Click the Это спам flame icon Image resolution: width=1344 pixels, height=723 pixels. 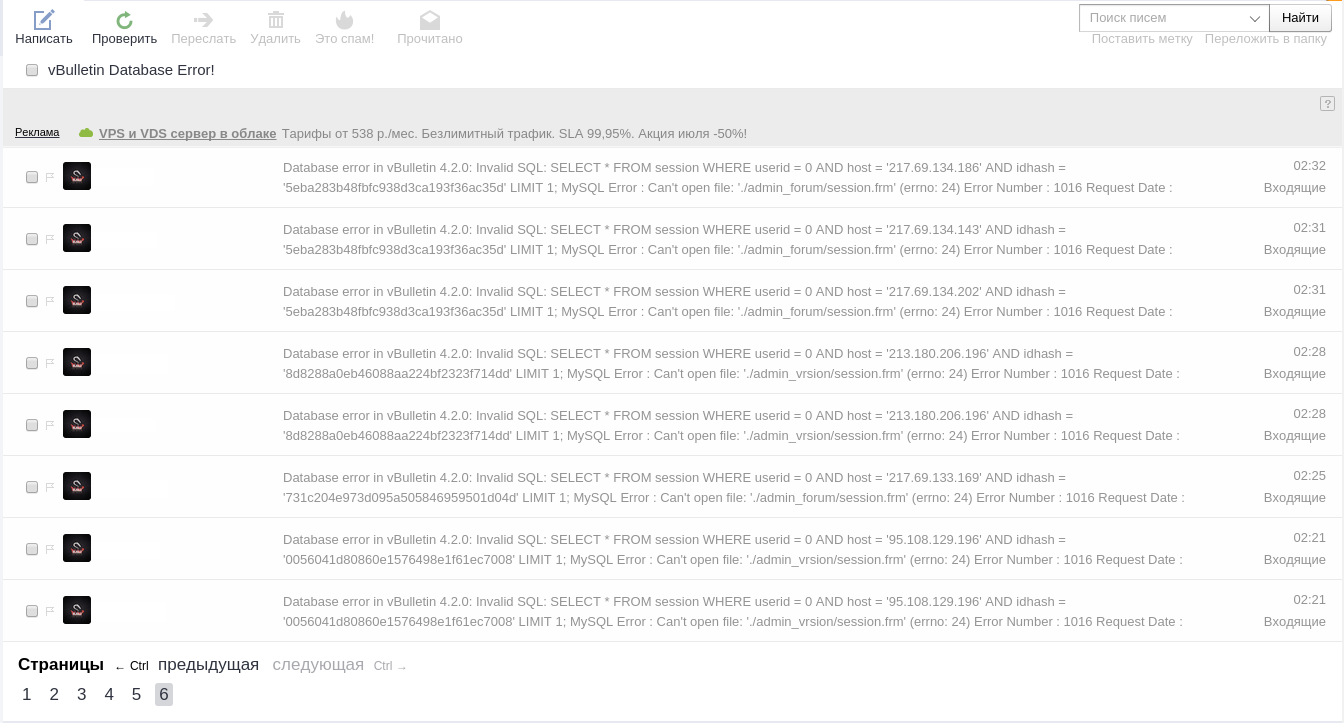[x=344, y=20]
